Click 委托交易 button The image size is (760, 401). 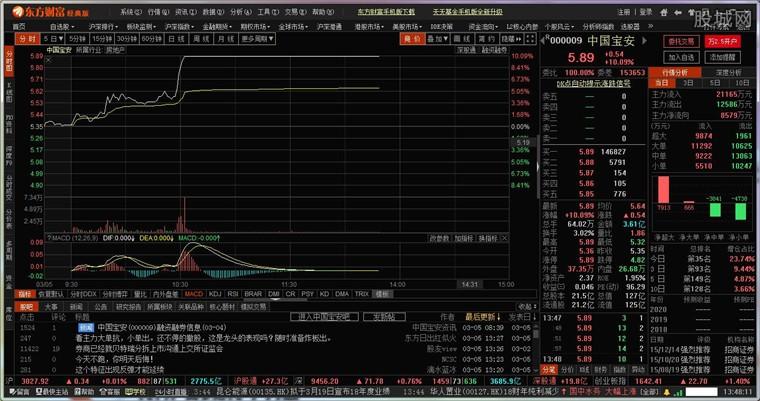coord(681,42)
